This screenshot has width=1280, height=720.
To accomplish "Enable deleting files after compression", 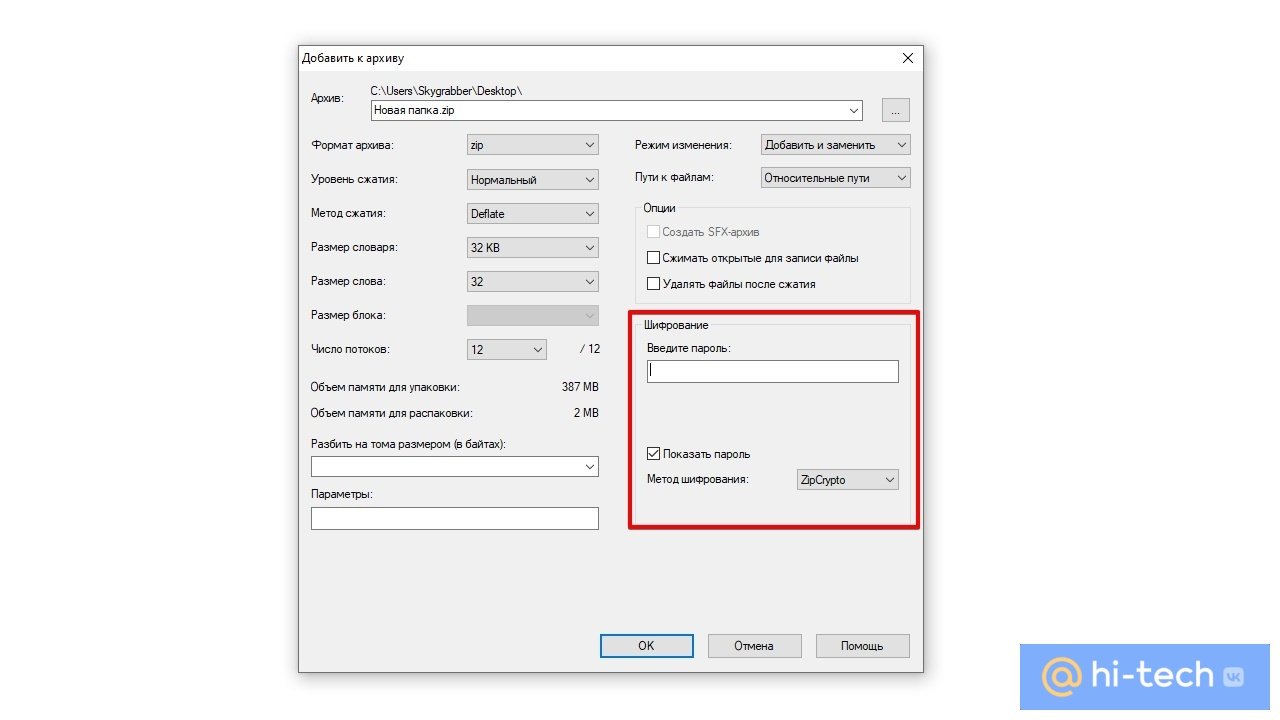I will [x=654, y=284].
